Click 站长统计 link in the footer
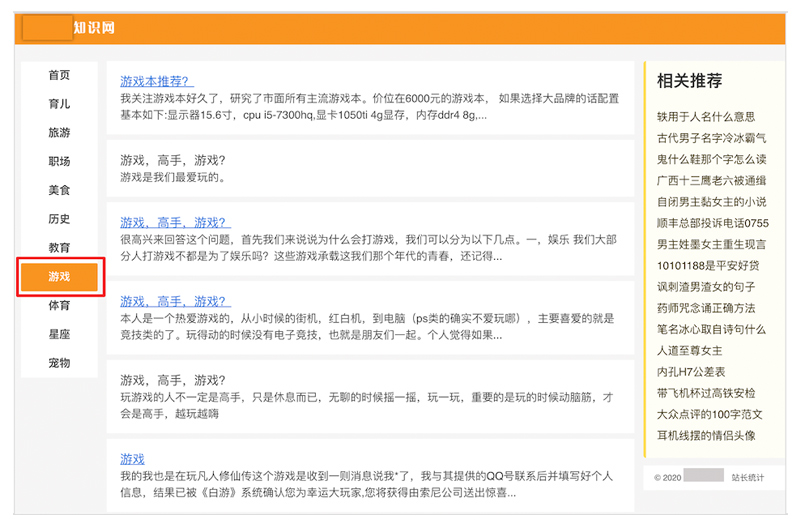Screen dimensions: 800x528 (747, 477)
